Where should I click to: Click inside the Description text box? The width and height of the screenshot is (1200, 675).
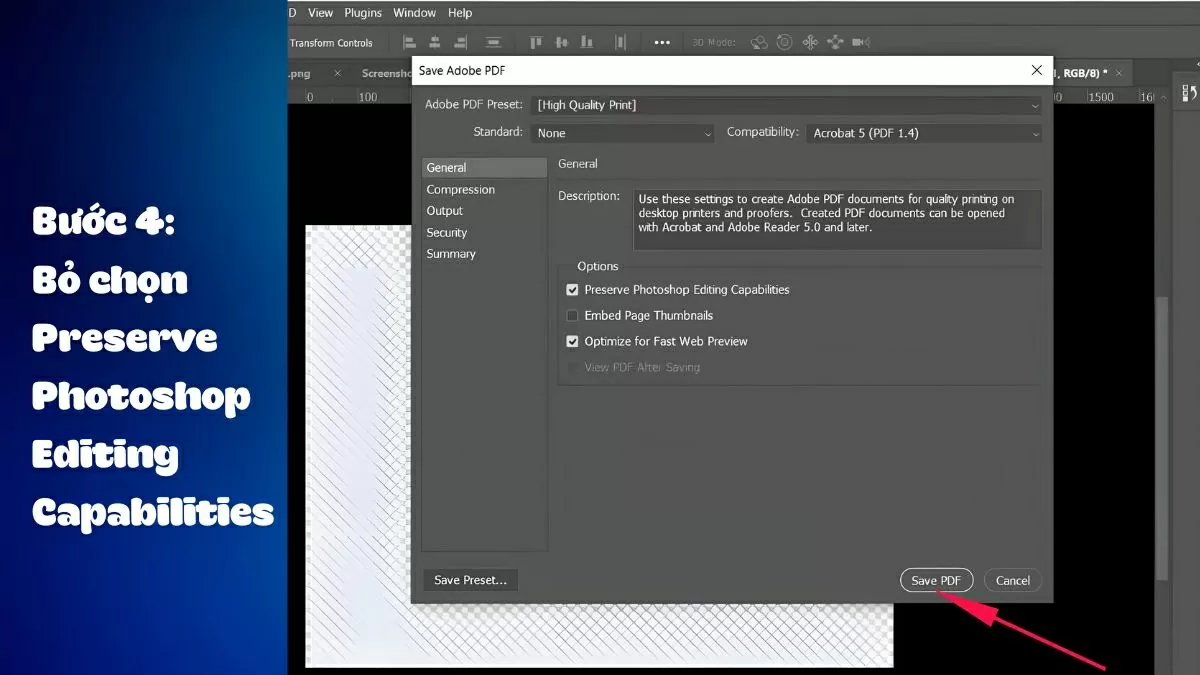pyautogui.click(x=837, y=219)
